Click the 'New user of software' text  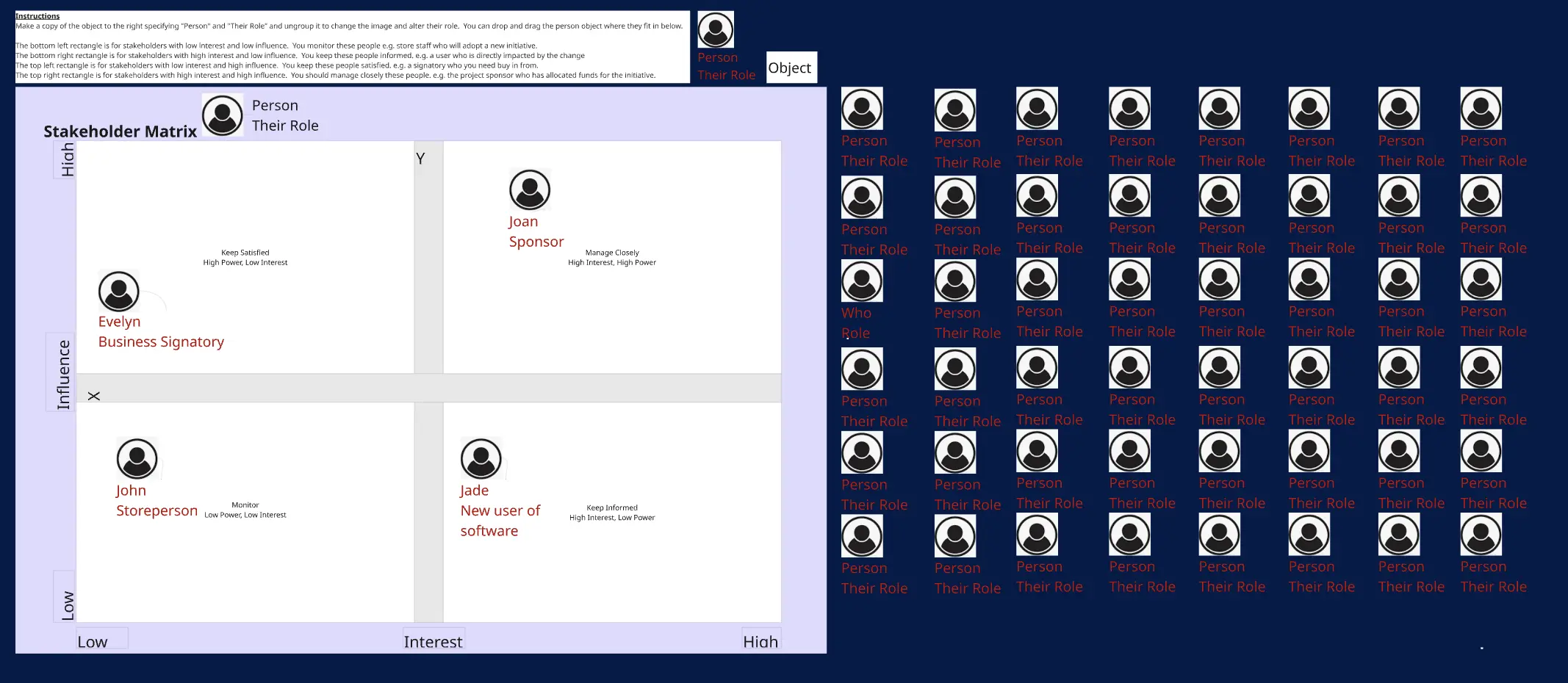click(x=500, y=520)
